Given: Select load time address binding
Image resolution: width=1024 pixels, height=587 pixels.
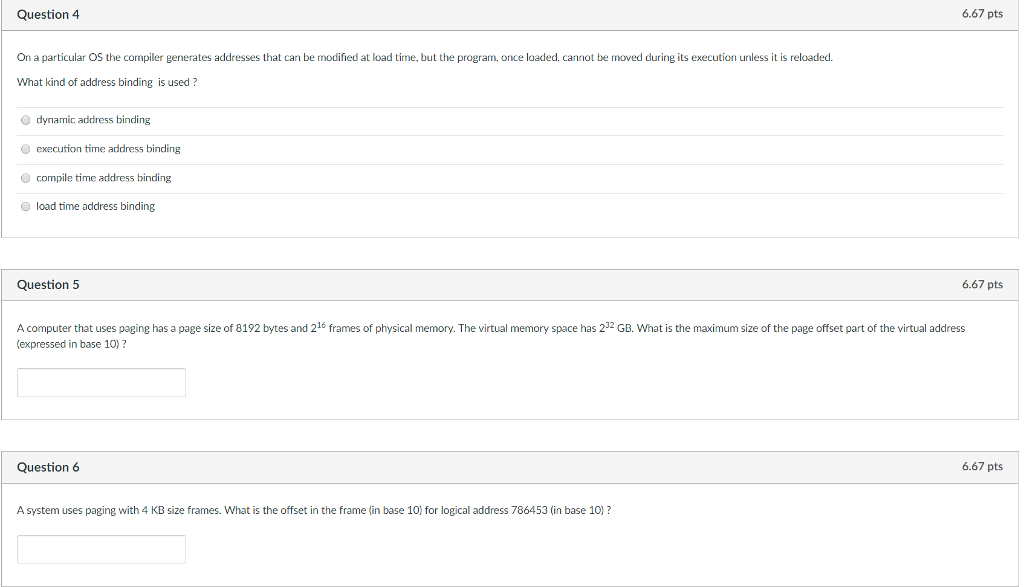Looking at the screenshot, I should pyautogui.click(x=25, y=206).
